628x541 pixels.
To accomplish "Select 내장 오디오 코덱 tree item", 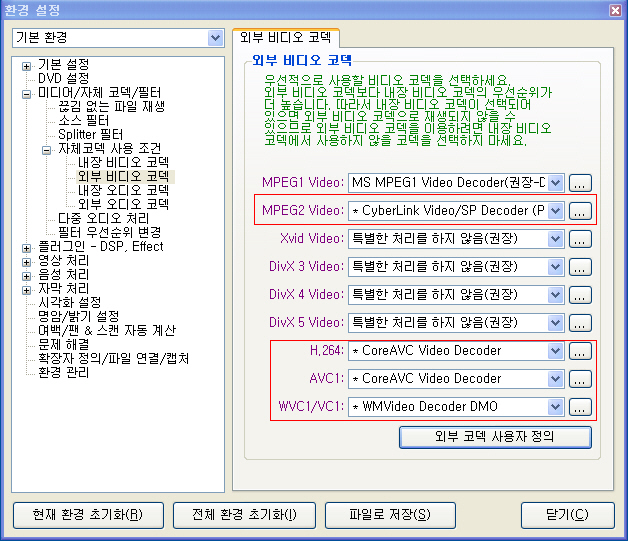I will pyautogui.click(x=123, y=190).
